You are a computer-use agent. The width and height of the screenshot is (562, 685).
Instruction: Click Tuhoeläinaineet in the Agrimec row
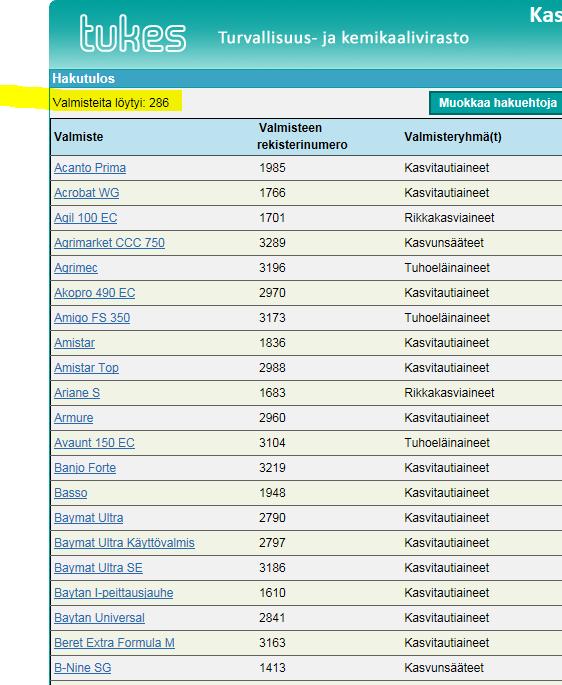(x=447, y=268)
